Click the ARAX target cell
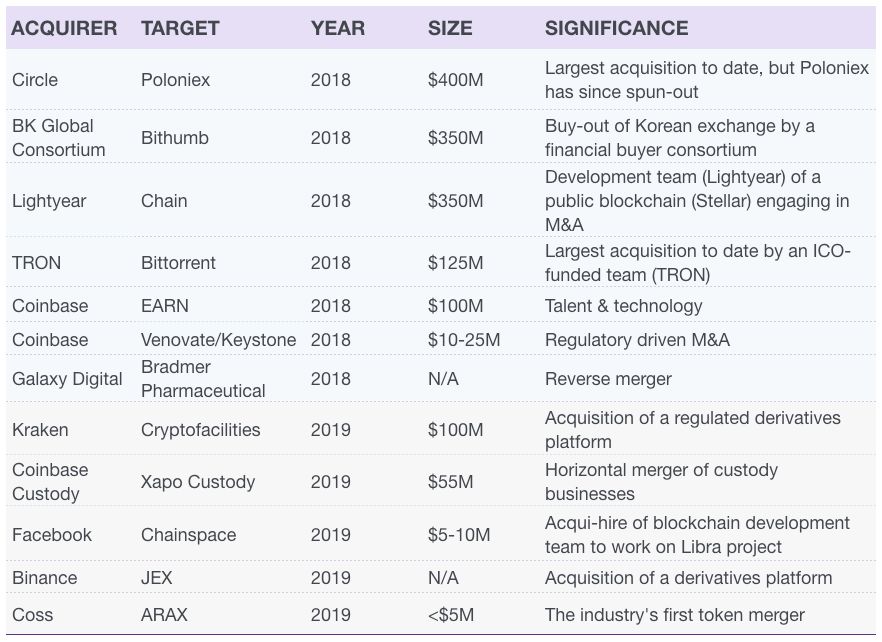The width and height of the screenshot is (882, 642). coord(164,615)
